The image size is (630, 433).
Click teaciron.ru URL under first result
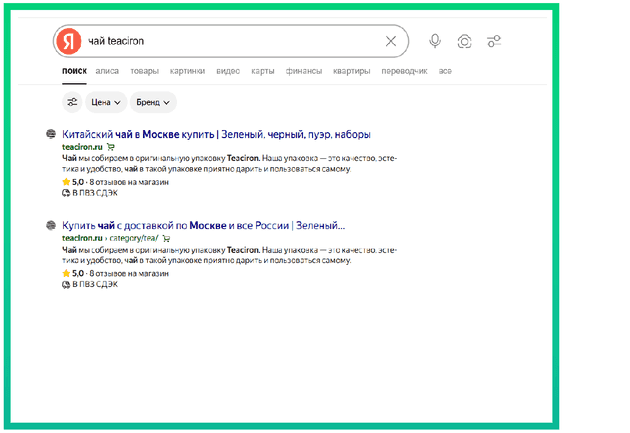tap(82, 147)
